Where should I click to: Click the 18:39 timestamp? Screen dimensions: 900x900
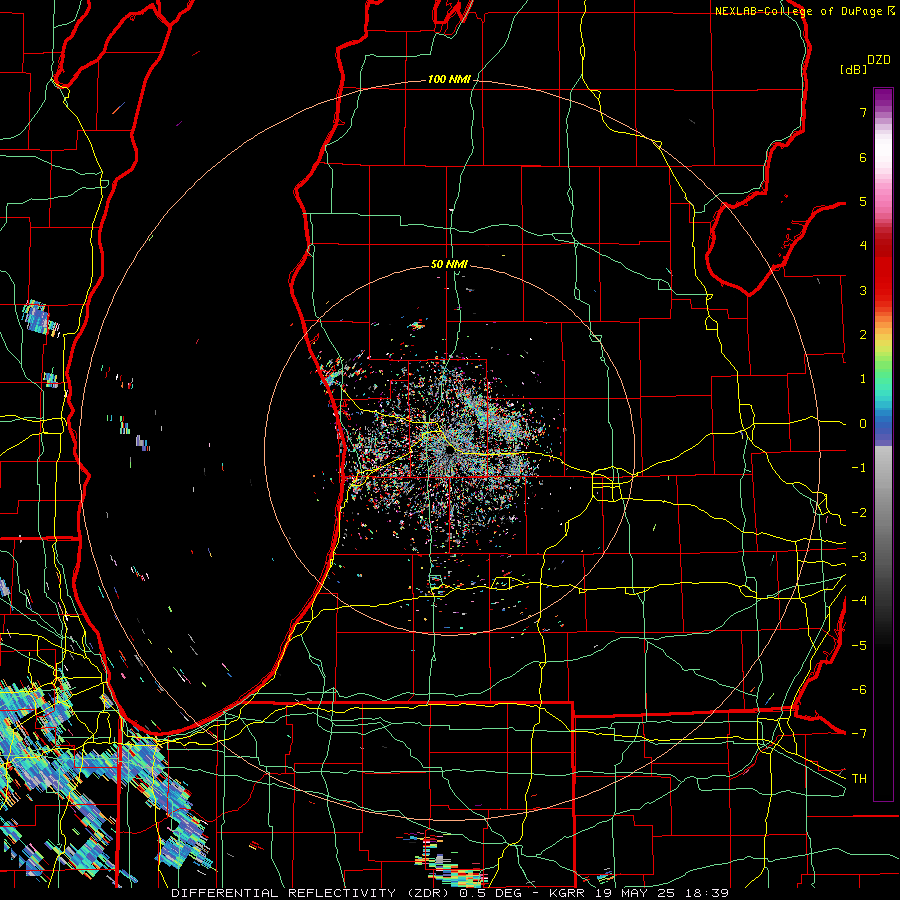tap(709, 893)
